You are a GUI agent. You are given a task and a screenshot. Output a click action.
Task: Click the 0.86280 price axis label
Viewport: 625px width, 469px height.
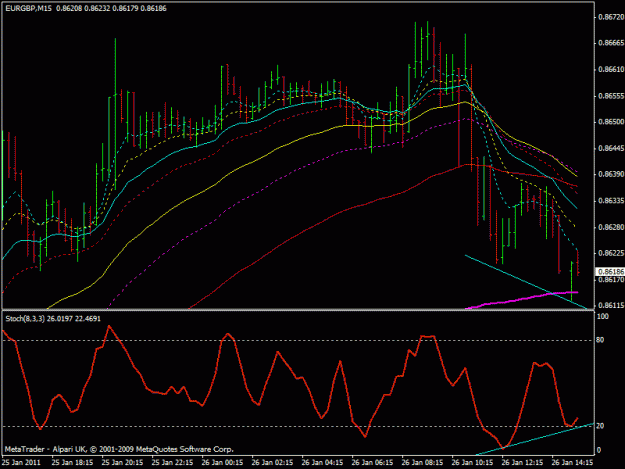click(x=611, y=227)
